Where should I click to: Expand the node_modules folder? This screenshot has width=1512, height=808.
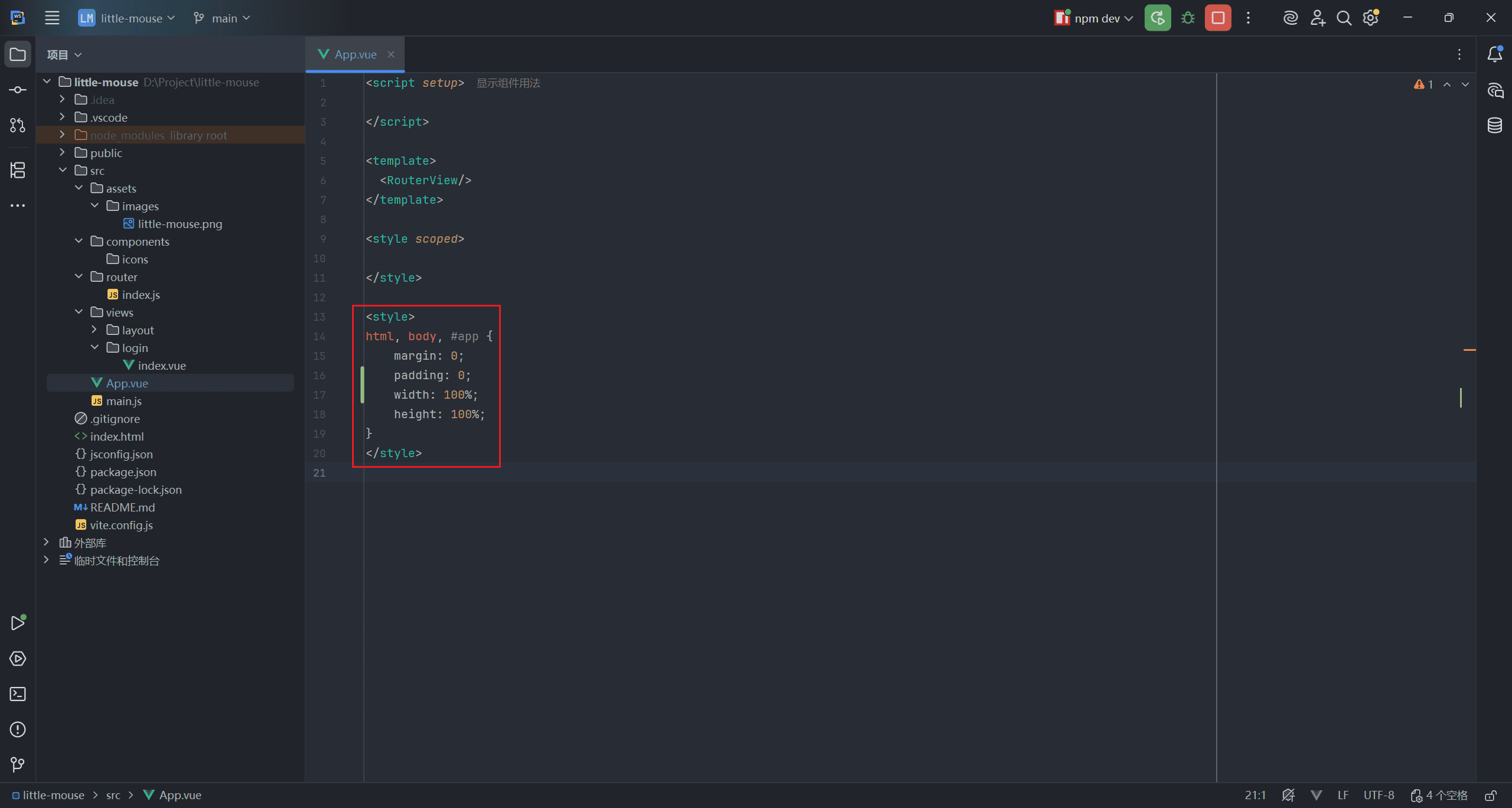click(x=62, y=135)
